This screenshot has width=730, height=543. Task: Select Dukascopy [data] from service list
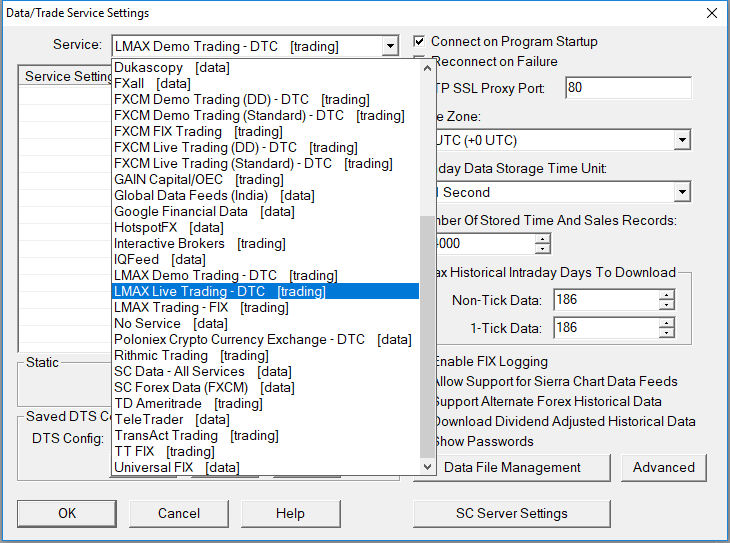click(x=265, y=68)
